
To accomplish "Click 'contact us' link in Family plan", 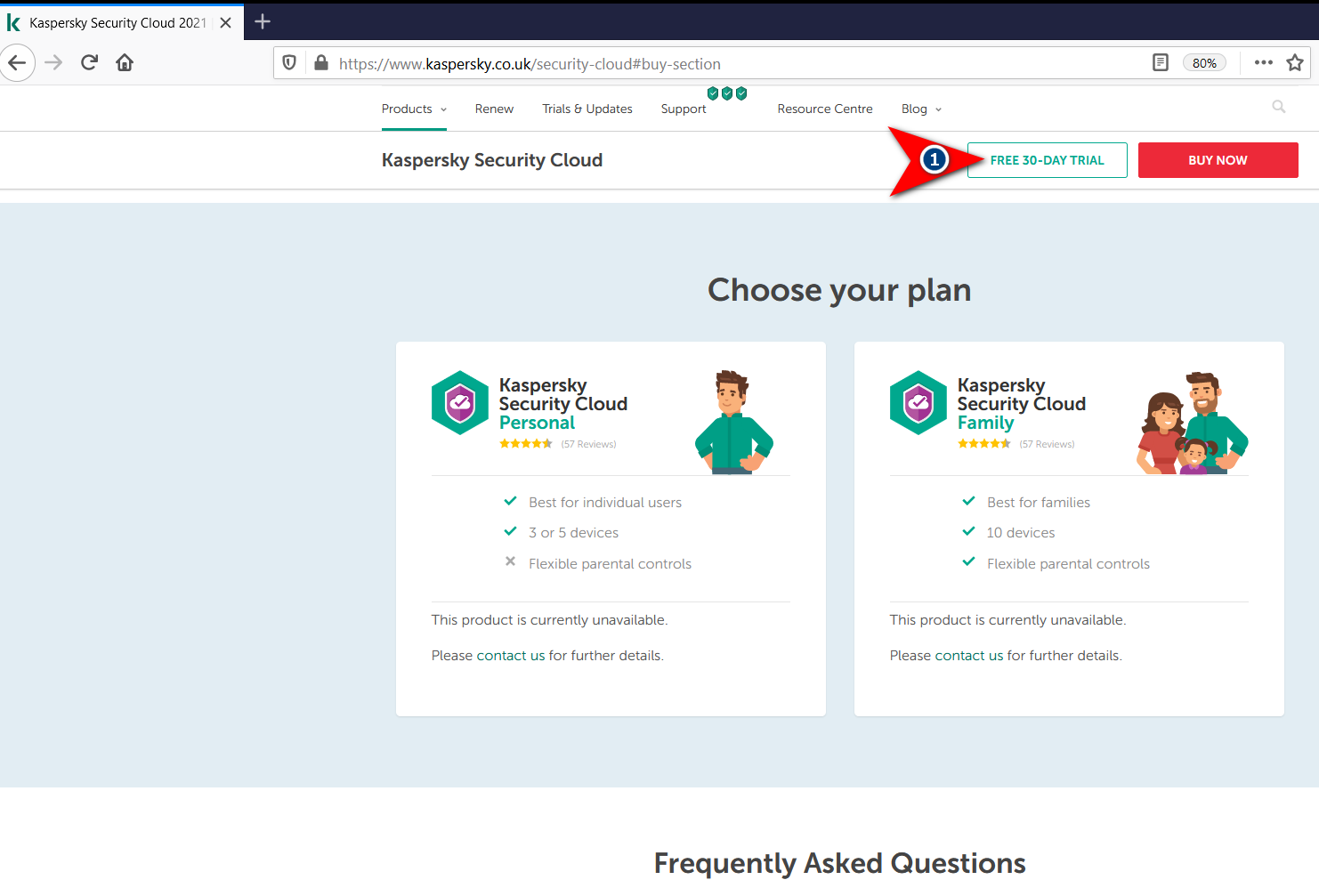I will pos(969,656).
